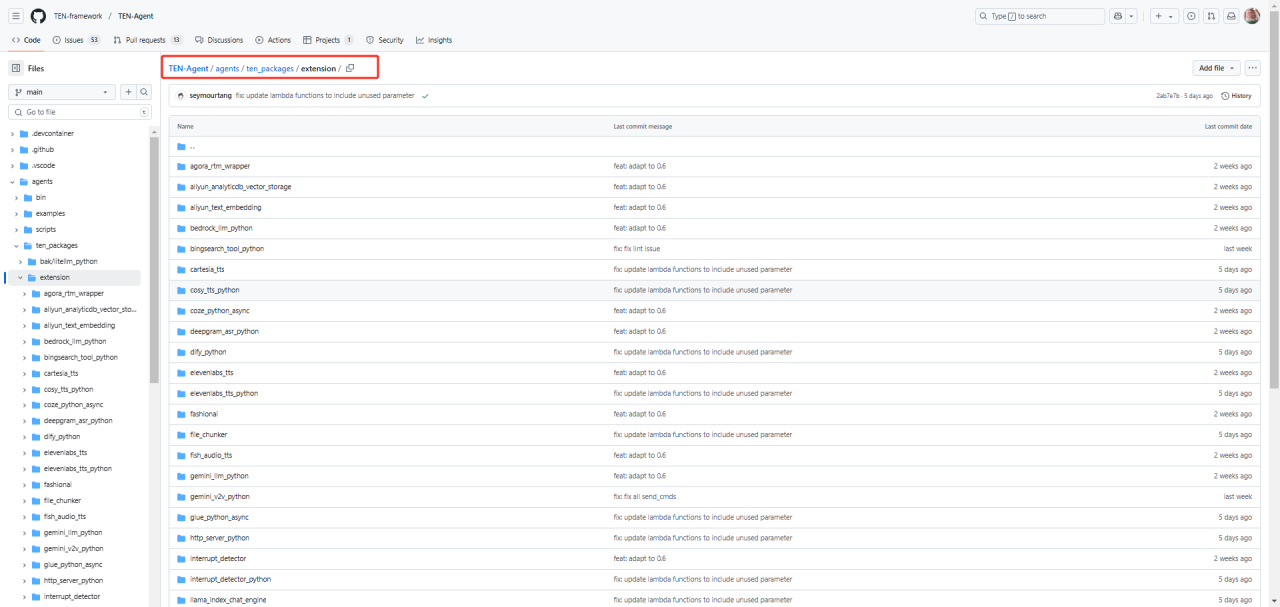Select fish_audio_tts item in sidebar tree

coord(64,516)
